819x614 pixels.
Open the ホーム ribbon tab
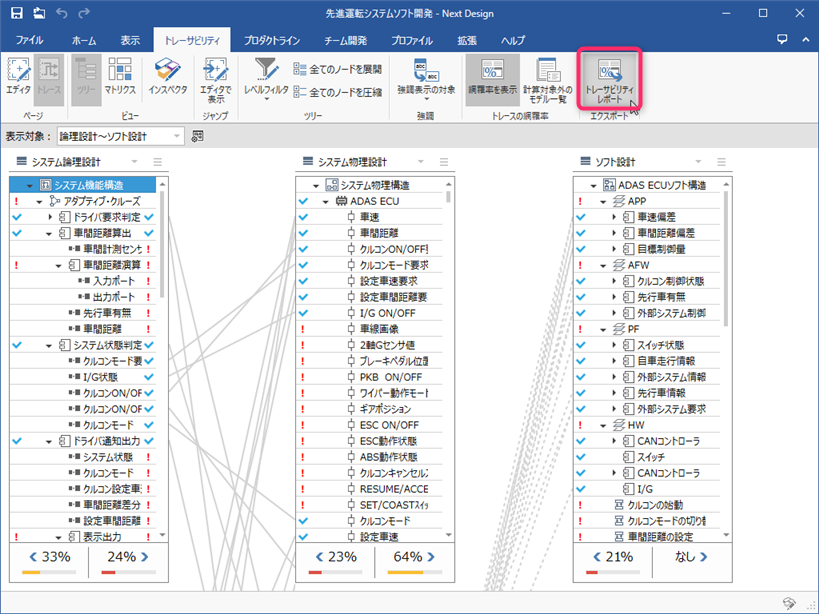pyautogui.click(x=84, y=40)
